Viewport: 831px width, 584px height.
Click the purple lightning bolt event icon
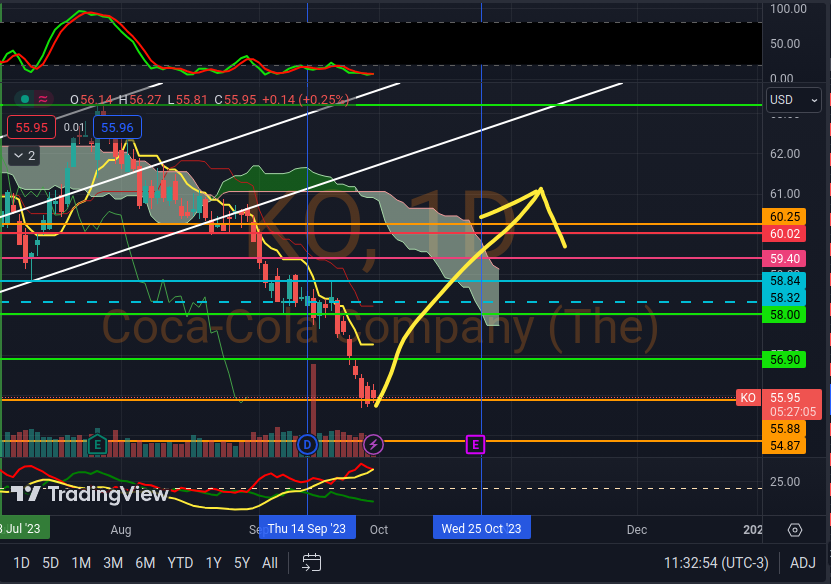click(373, 443)
